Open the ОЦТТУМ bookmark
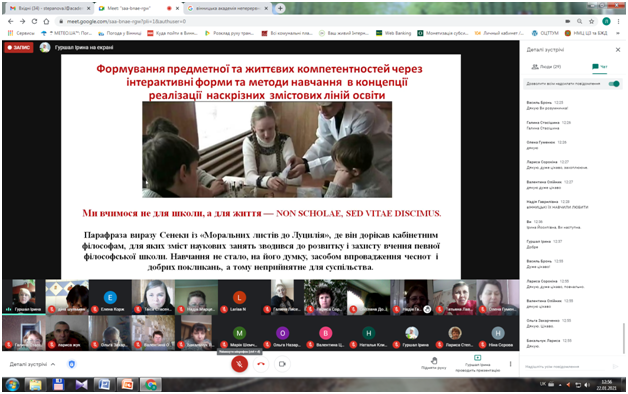This screenshot has width=628, height=394. tap(545, 33)
